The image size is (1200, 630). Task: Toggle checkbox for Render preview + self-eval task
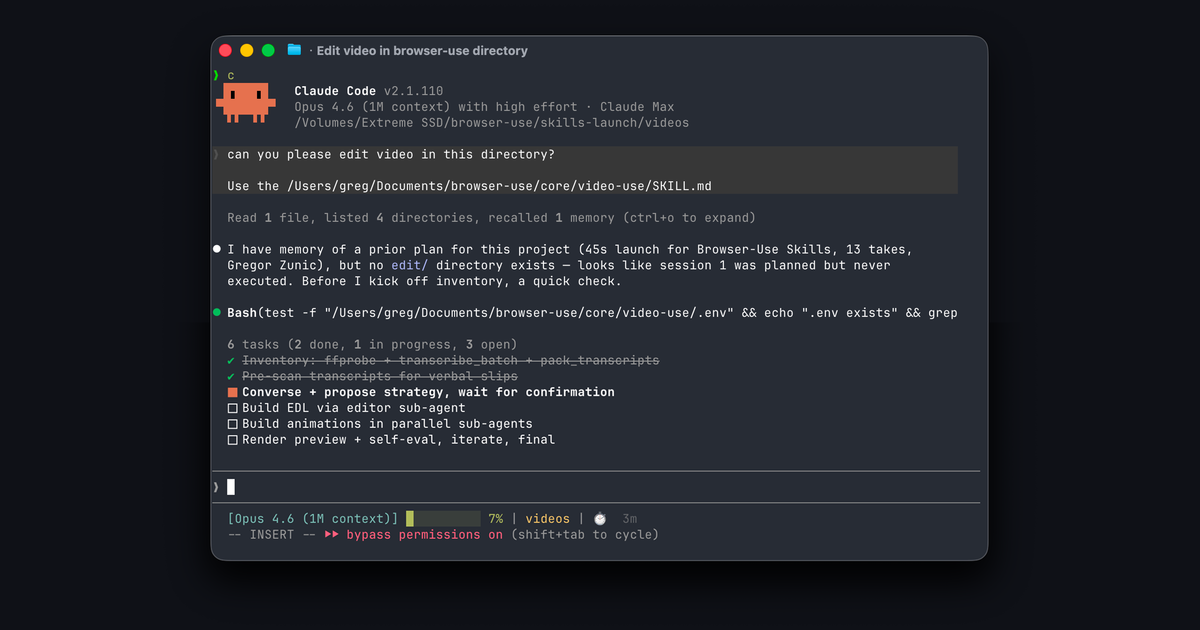click(x=232, y=440)
